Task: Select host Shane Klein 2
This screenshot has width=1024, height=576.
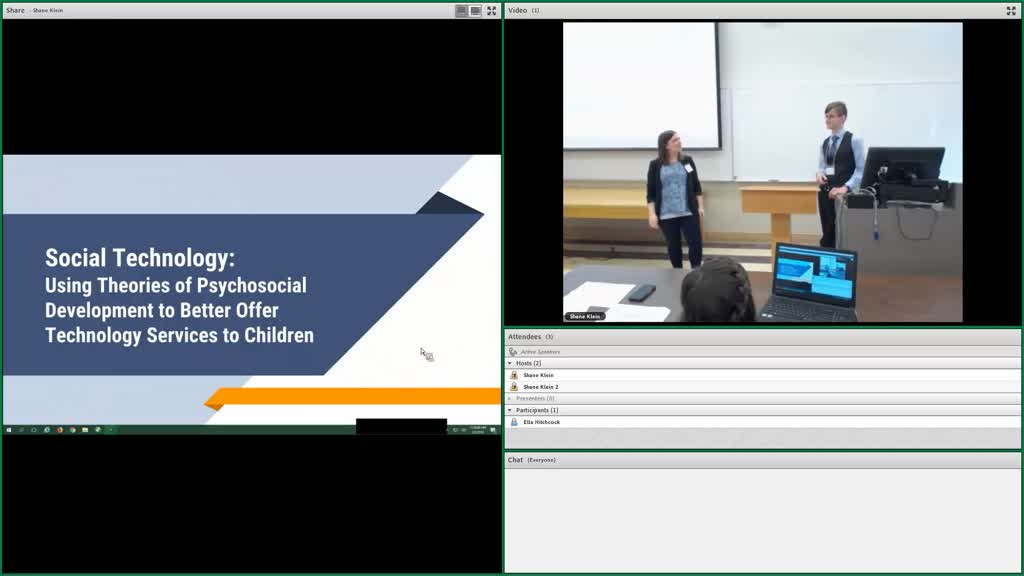Action: pos(763,387)
